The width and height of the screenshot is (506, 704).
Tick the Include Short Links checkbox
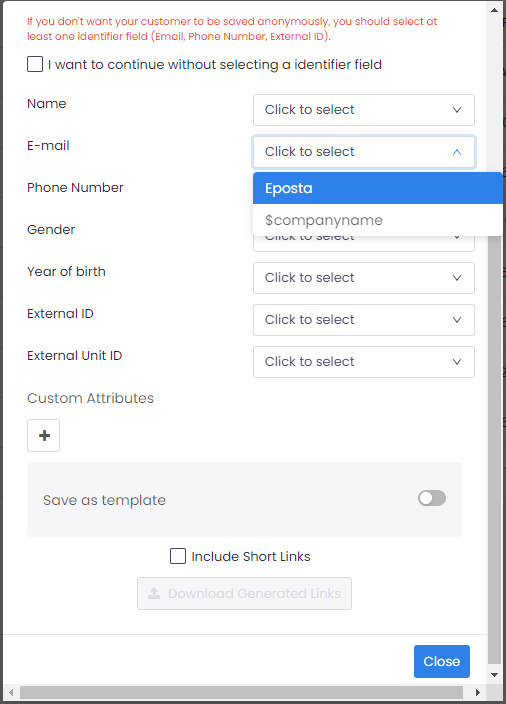click(x=178, y=556)
